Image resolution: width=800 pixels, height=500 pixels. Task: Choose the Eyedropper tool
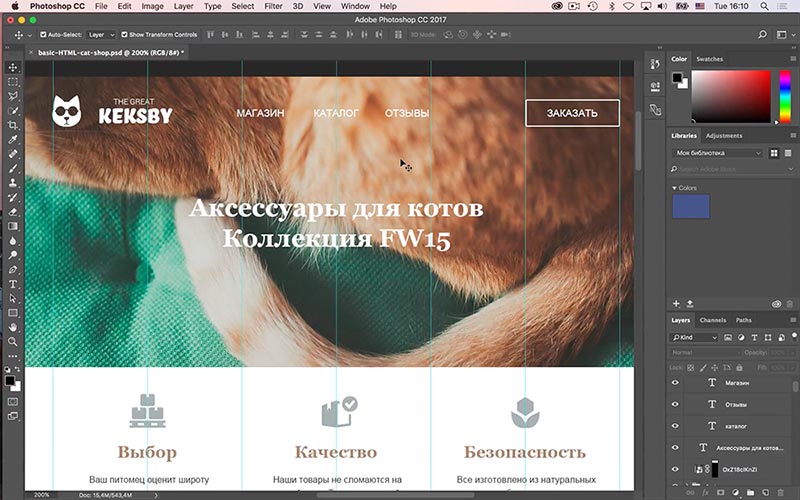click(12, 140)
